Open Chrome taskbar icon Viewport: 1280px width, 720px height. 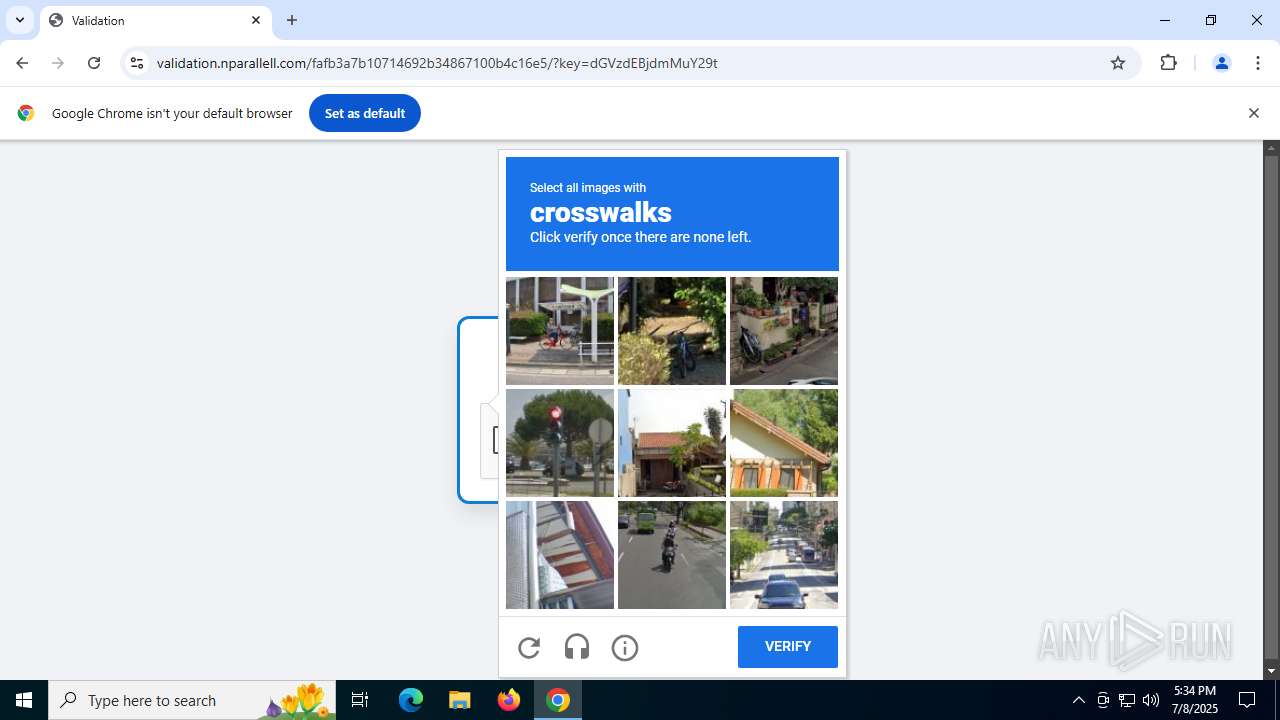[x=558, y=700]
